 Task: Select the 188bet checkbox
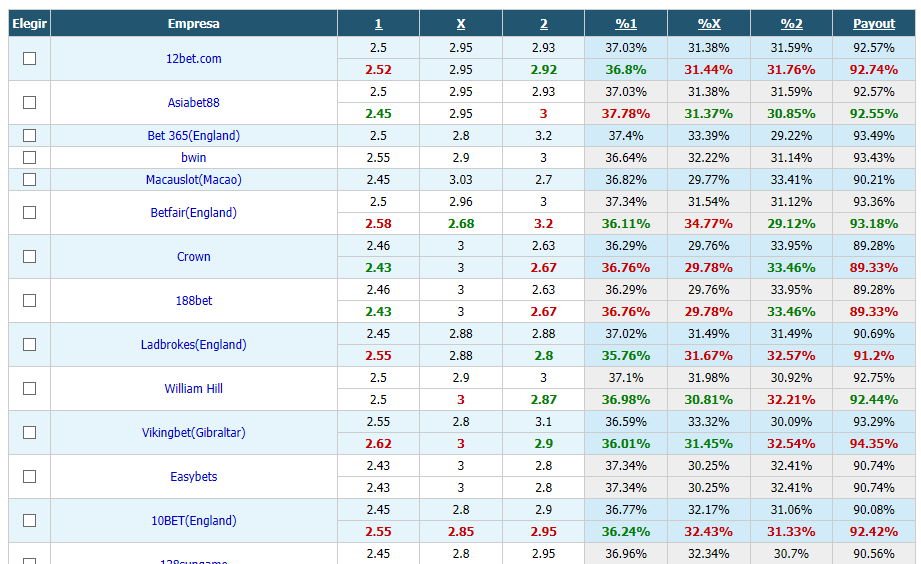[29, 300]
